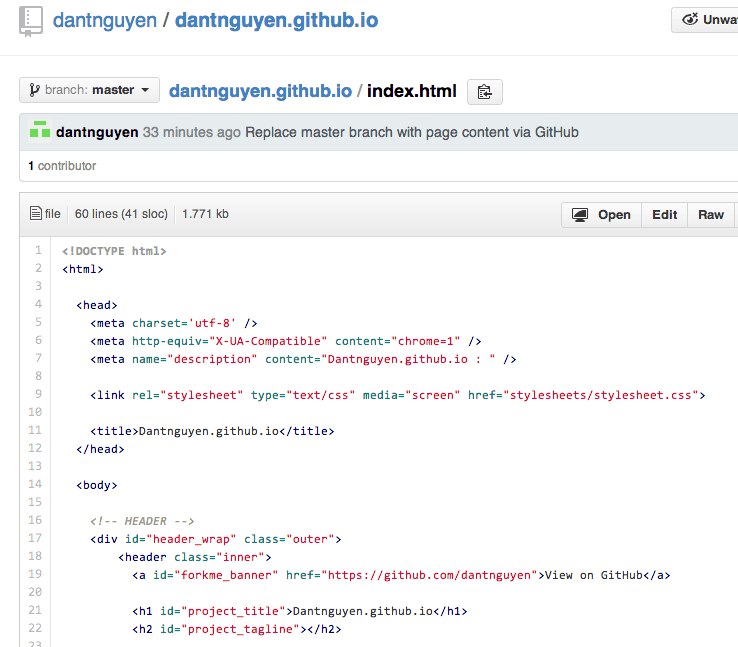The image size is (738, 647).
Task: Click the 'X-UA-Compatible' meta value
Action: point(268,341)
